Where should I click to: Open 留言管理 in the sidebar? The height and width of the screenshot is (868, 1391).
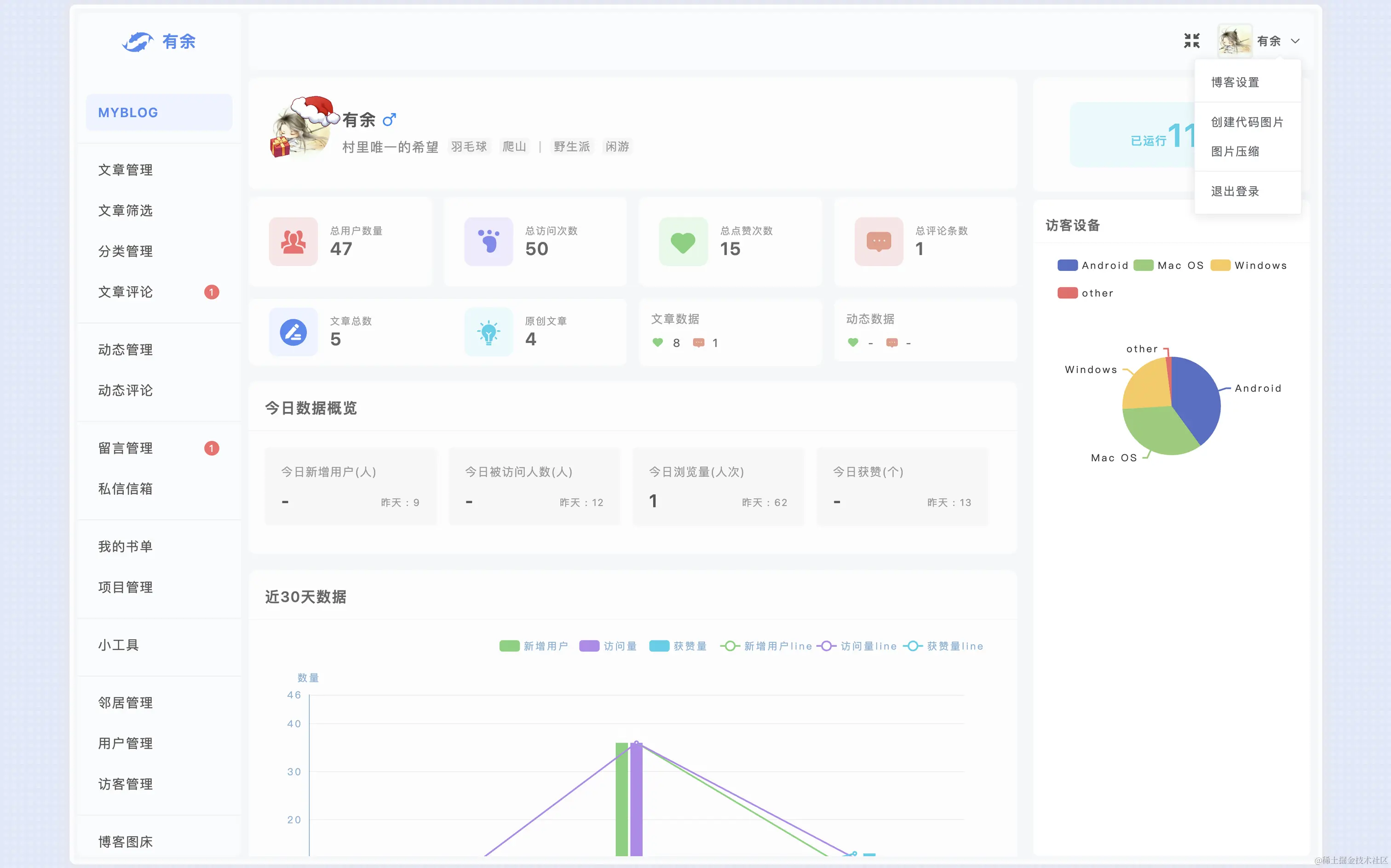[x=125, y=448]
